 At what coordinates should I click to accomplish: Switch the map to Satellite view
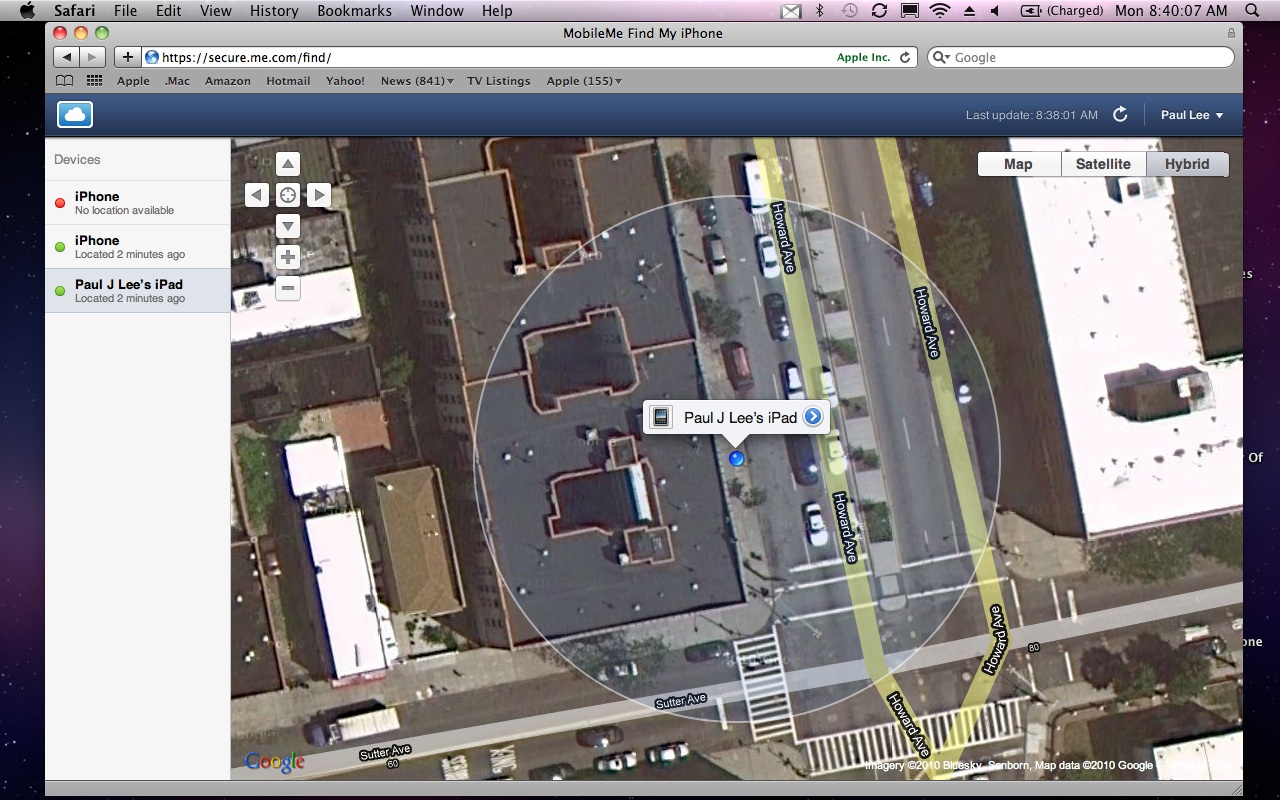tap(1103, 164)
